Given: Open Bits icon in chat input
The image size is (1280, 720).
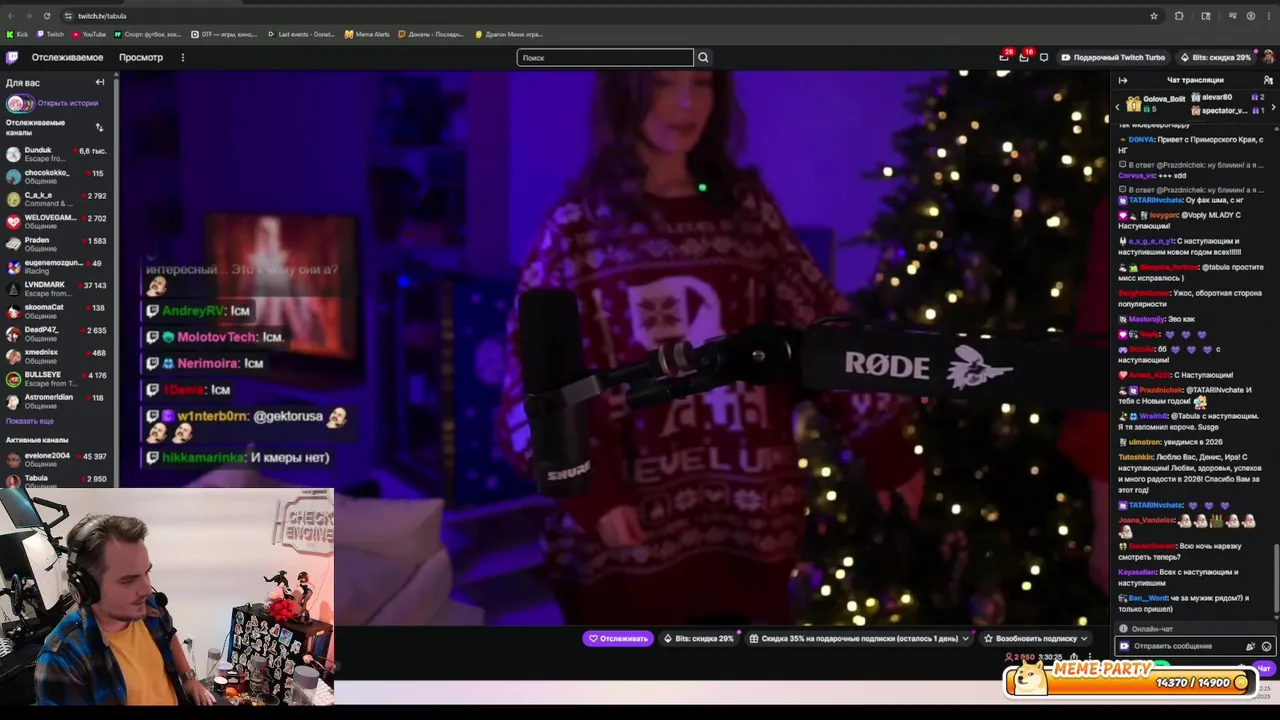Looking at the screenshot, I should (x=1250, y=646).
